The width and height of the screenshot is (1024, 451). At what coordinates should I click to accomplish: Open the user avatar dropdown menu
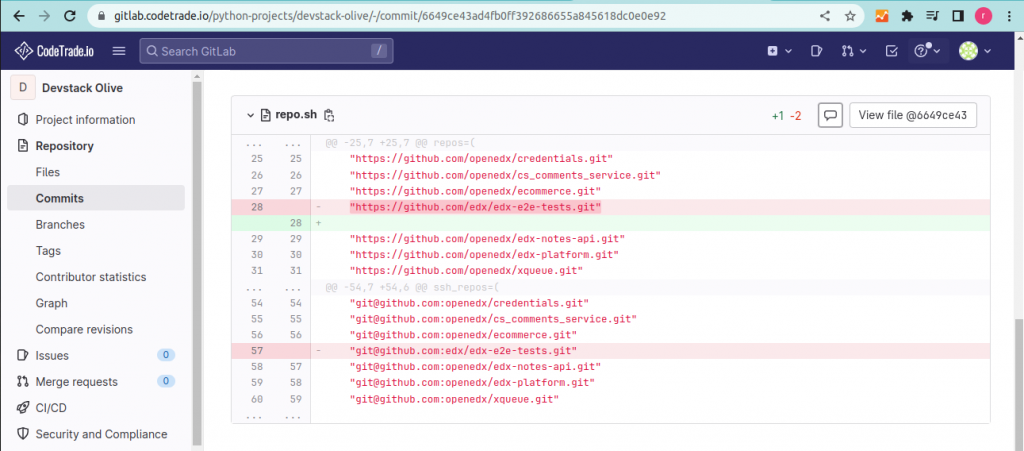[974, 51]
